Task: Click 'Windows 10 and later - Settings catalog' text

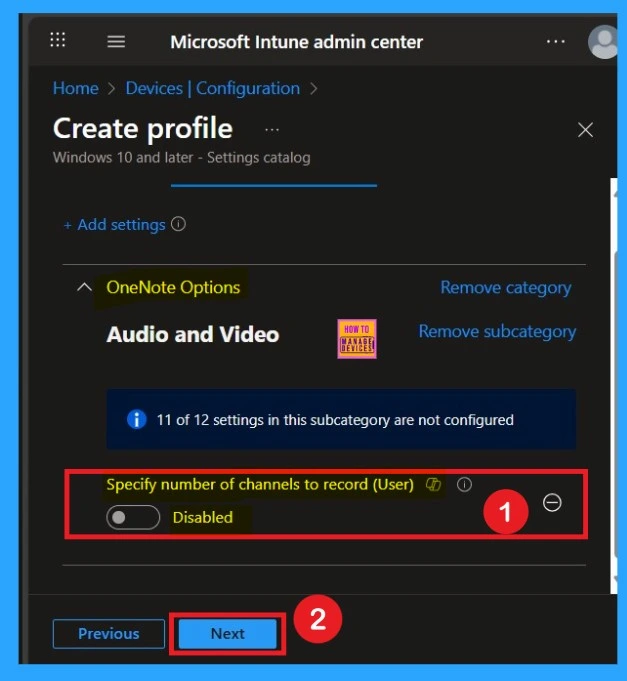Action: point(182,158)
